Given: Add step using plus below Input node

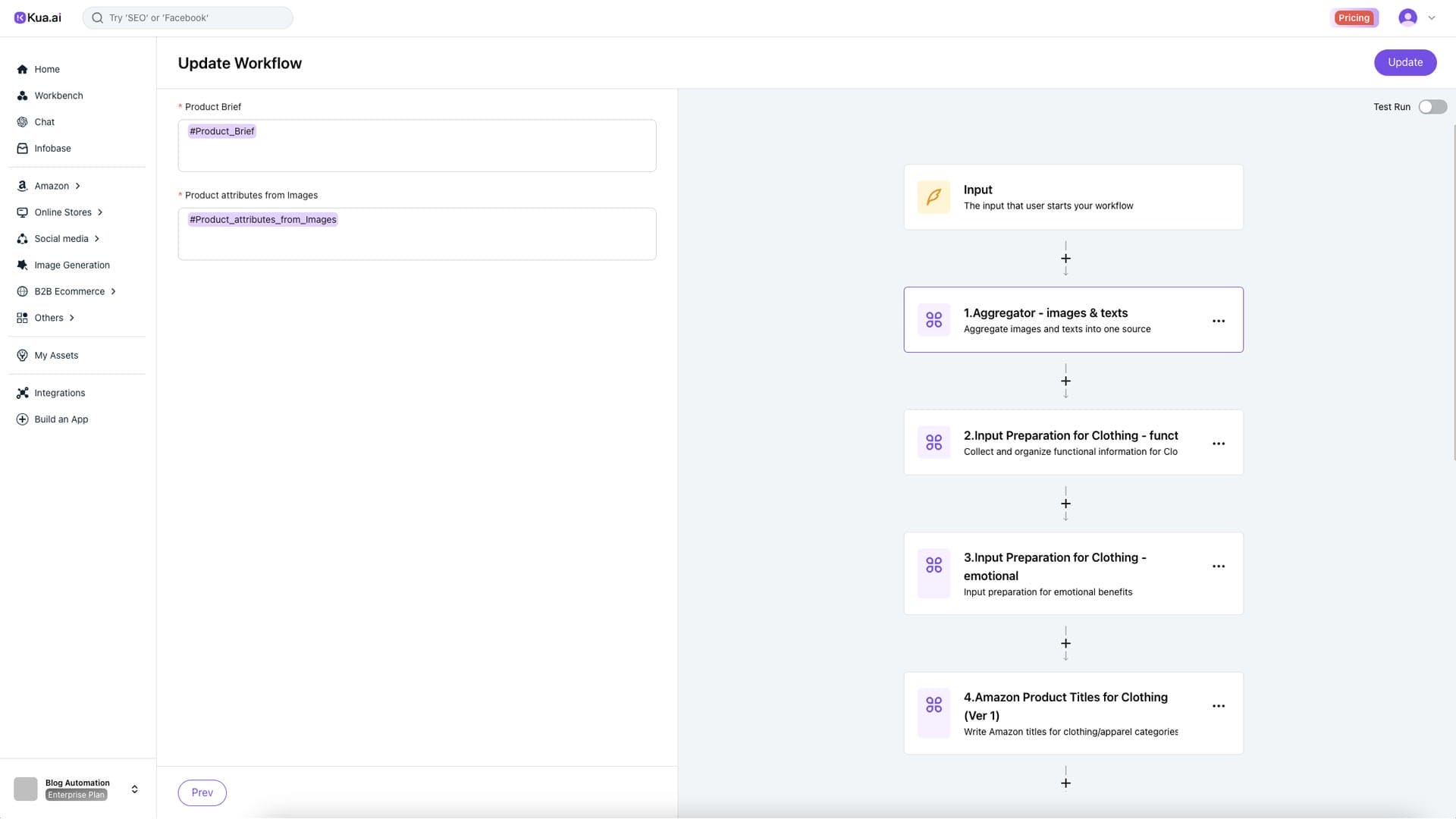Looking at the screenshot, I should click(x=1065, y=259).
